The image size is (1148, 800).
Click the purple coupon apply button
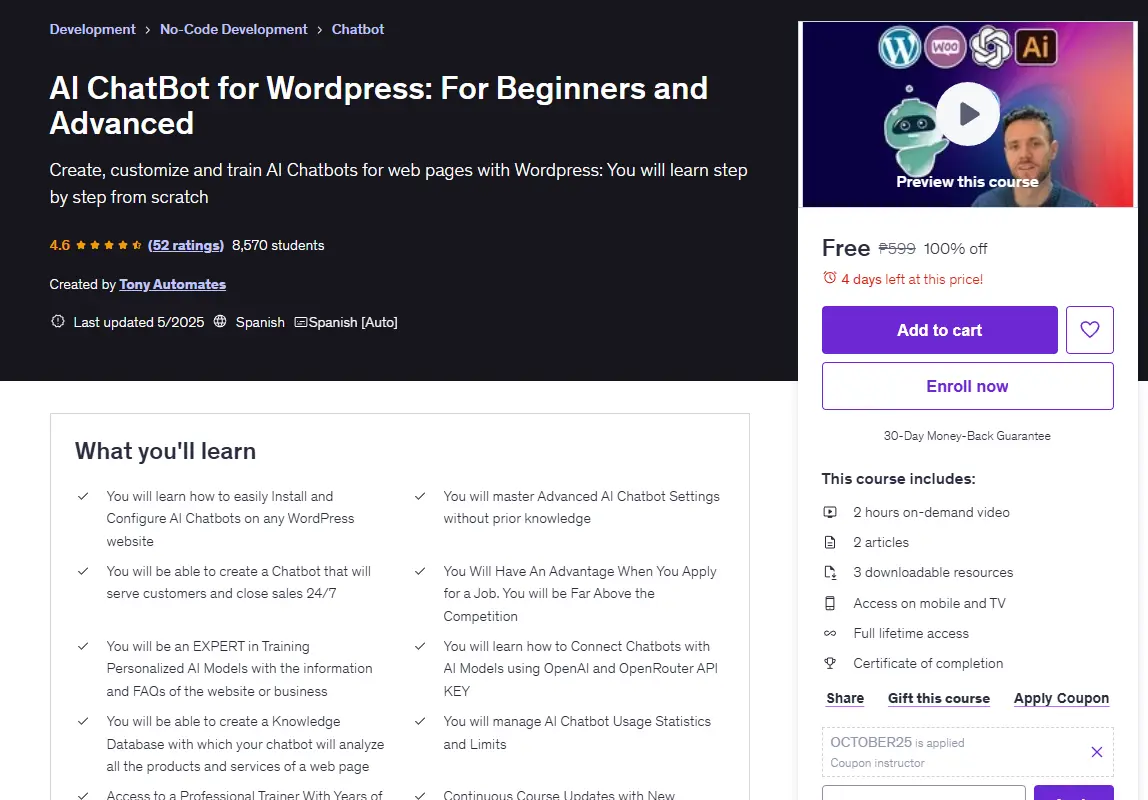point(1073,793)
